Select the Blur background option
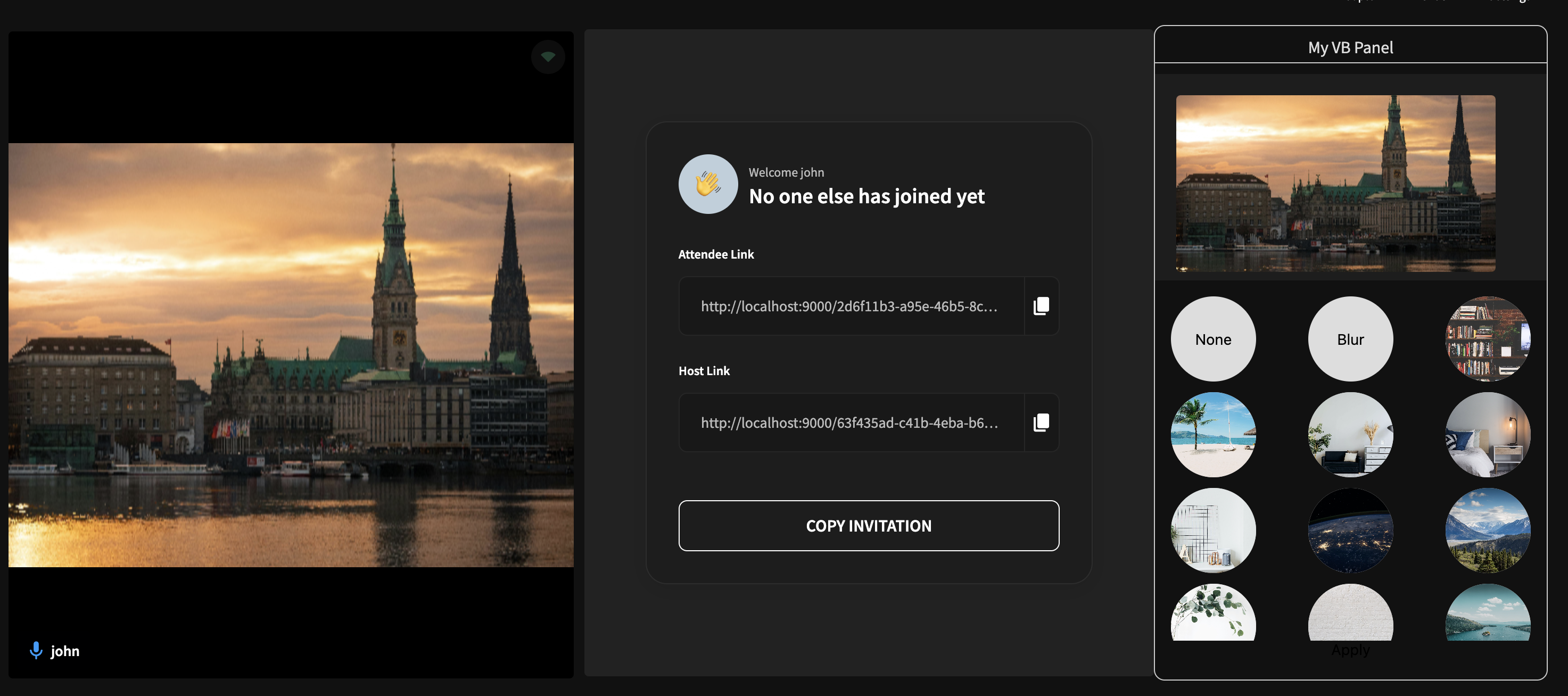This screenshot has width=1568, height=696. click(x=1353, y=339)
